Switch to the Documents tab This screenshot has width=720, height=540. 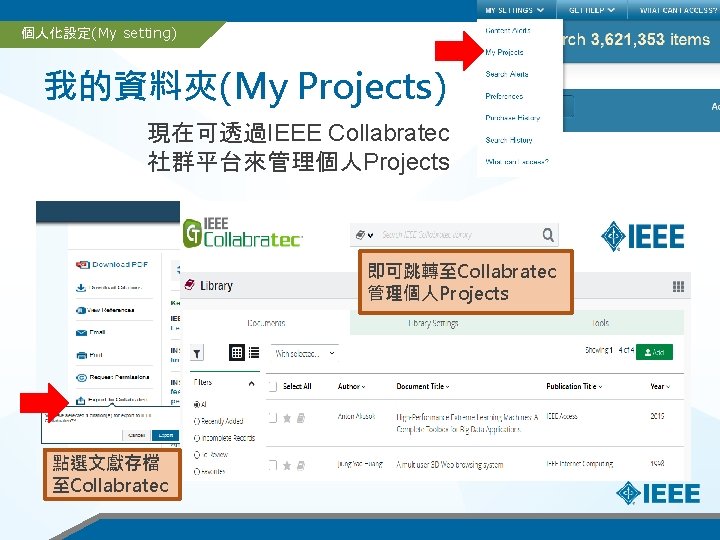(266, 323)
